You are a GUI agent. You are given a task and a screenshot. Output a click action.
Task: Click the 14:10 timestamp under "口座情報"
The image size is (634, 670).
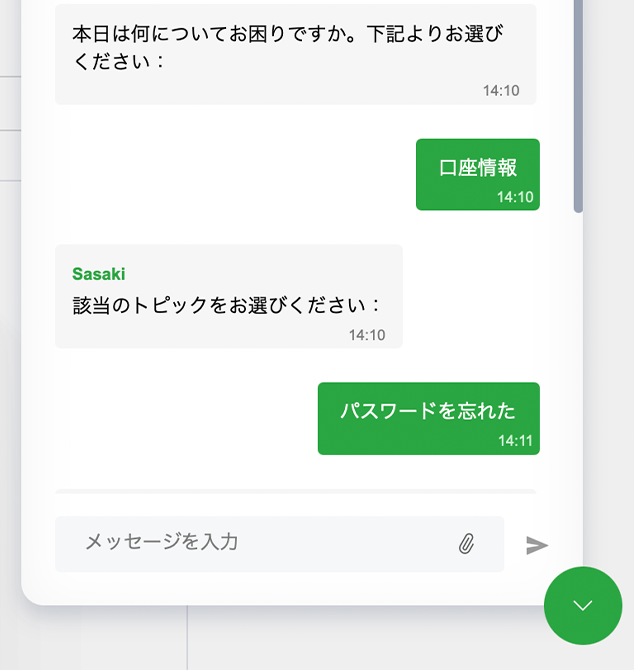(516, 197)
